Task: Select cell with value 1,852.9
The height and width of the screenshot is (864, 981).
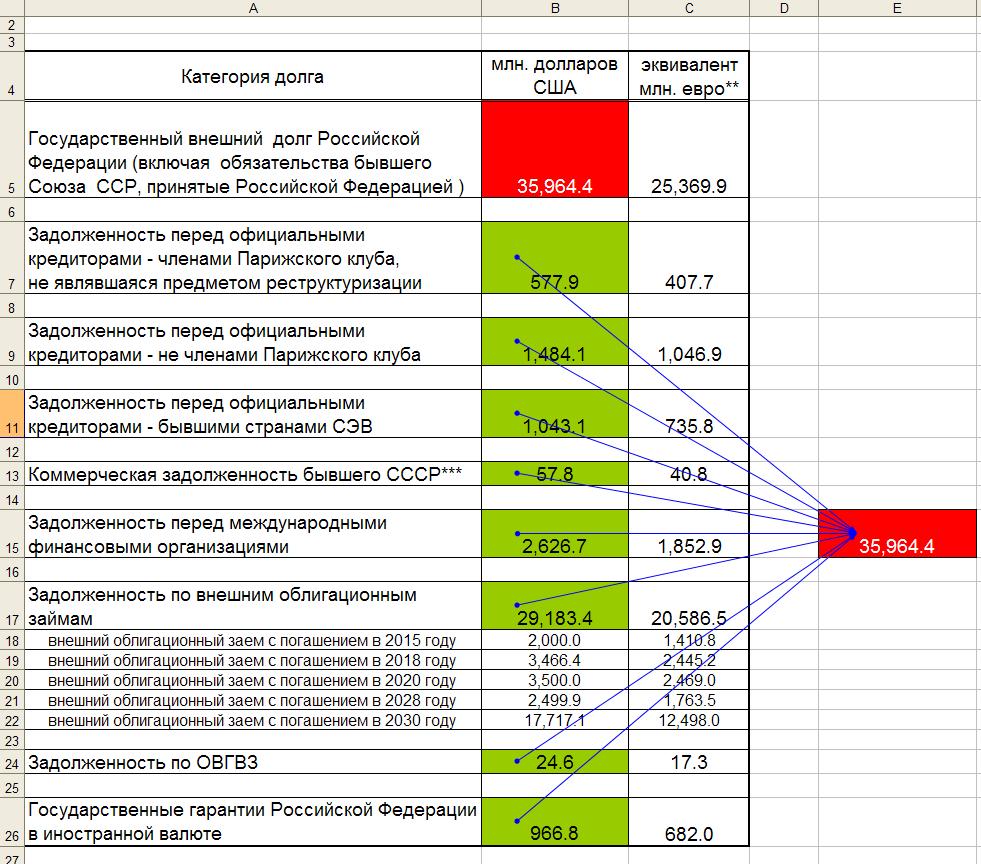Action: (689, 534)
